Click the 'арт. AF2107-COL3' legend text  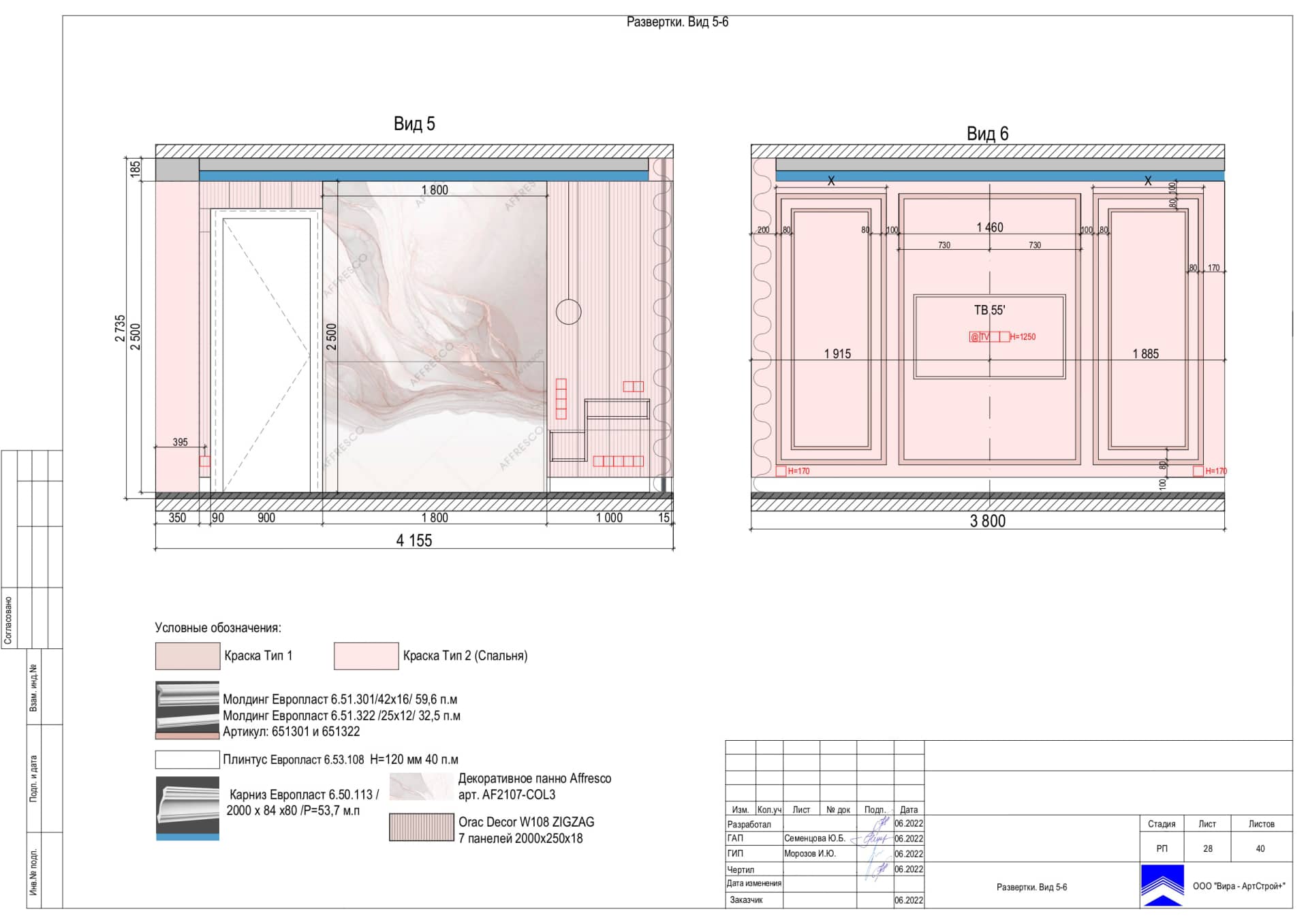point(507,795)
